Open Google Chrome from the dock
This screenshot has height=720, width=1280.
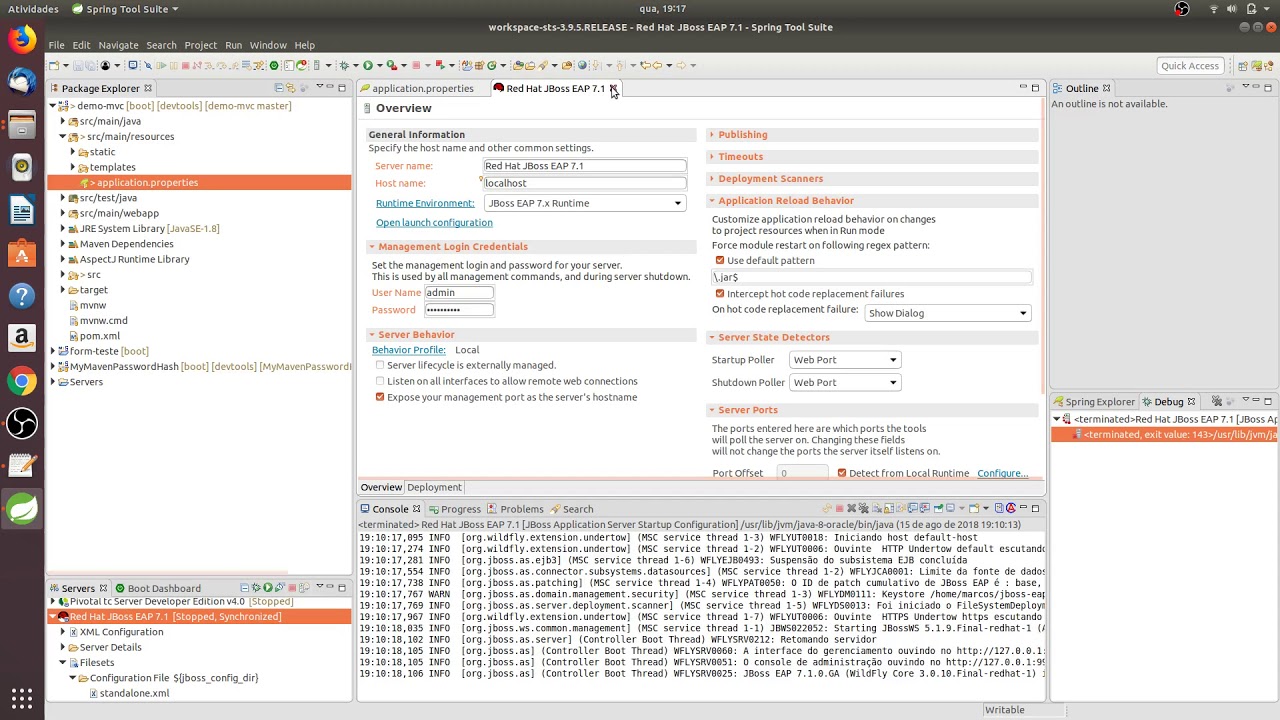click(x=22, y=381)
